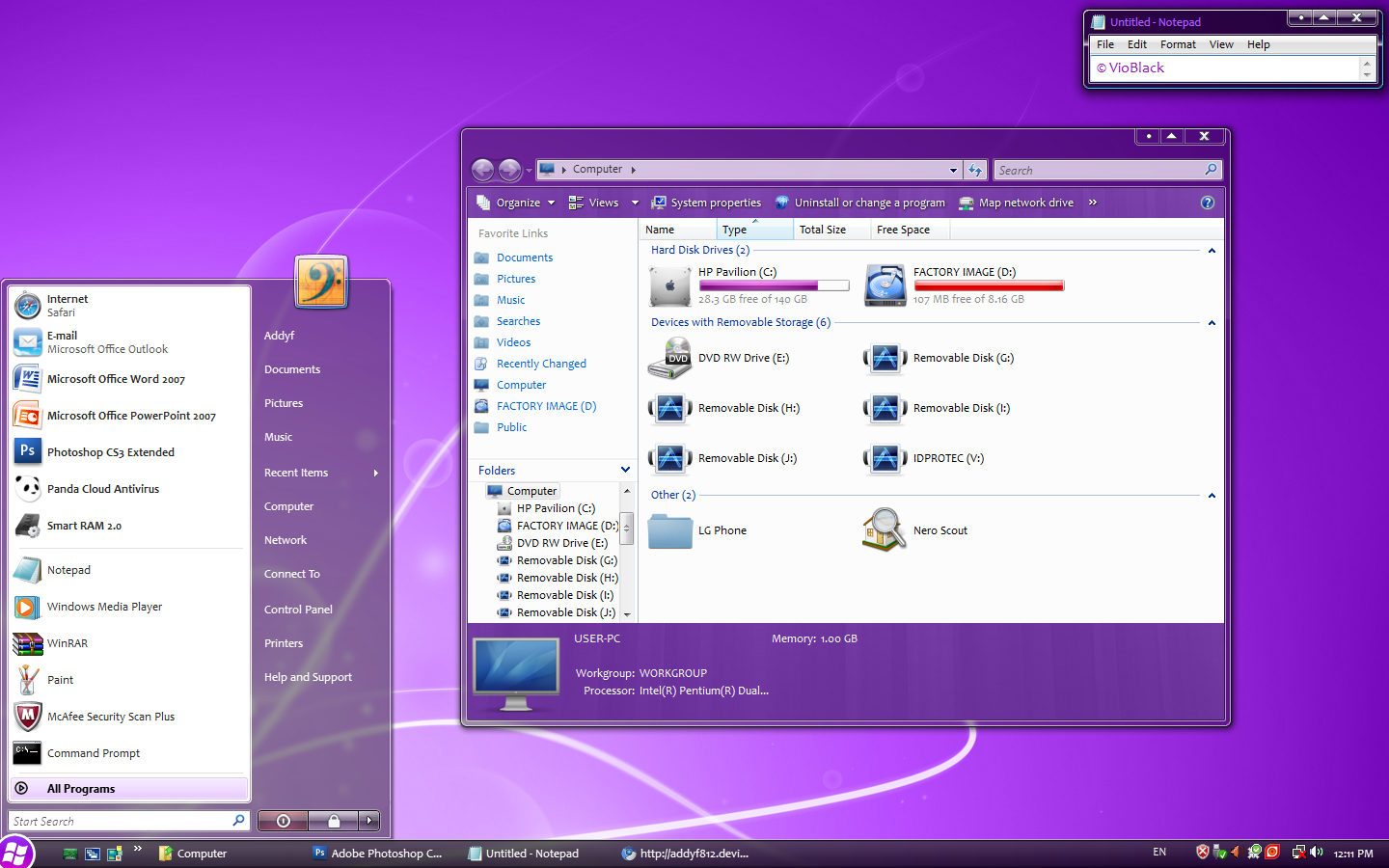Switch to Adobe Photoshop taskbar button

tap(378, 854)
